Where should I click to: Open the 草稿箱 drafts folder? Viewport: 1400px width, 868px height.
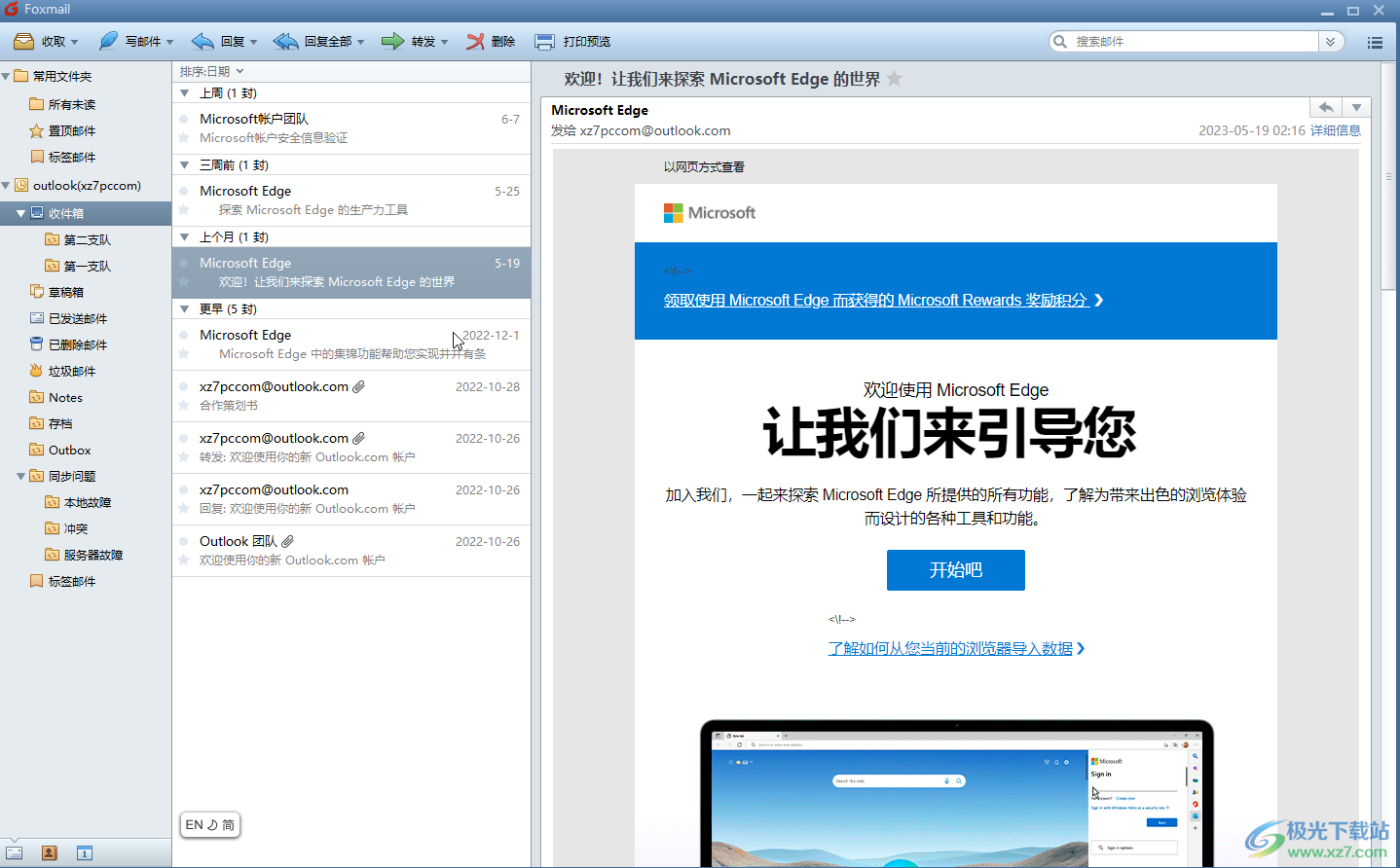[x=66, y=292]
